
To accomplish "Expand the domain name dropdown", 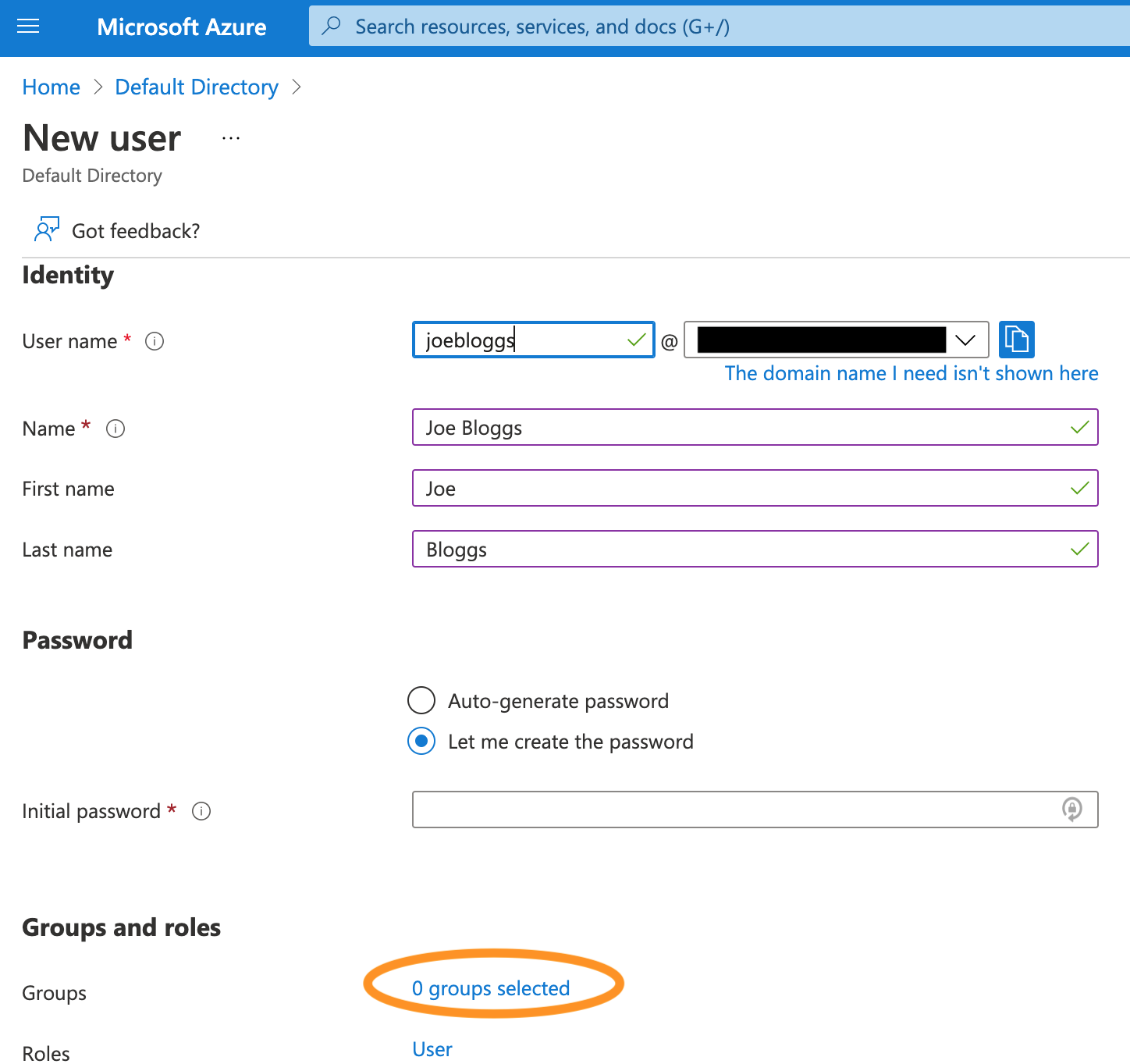I will pyautogui.click(x=965, y=340).
